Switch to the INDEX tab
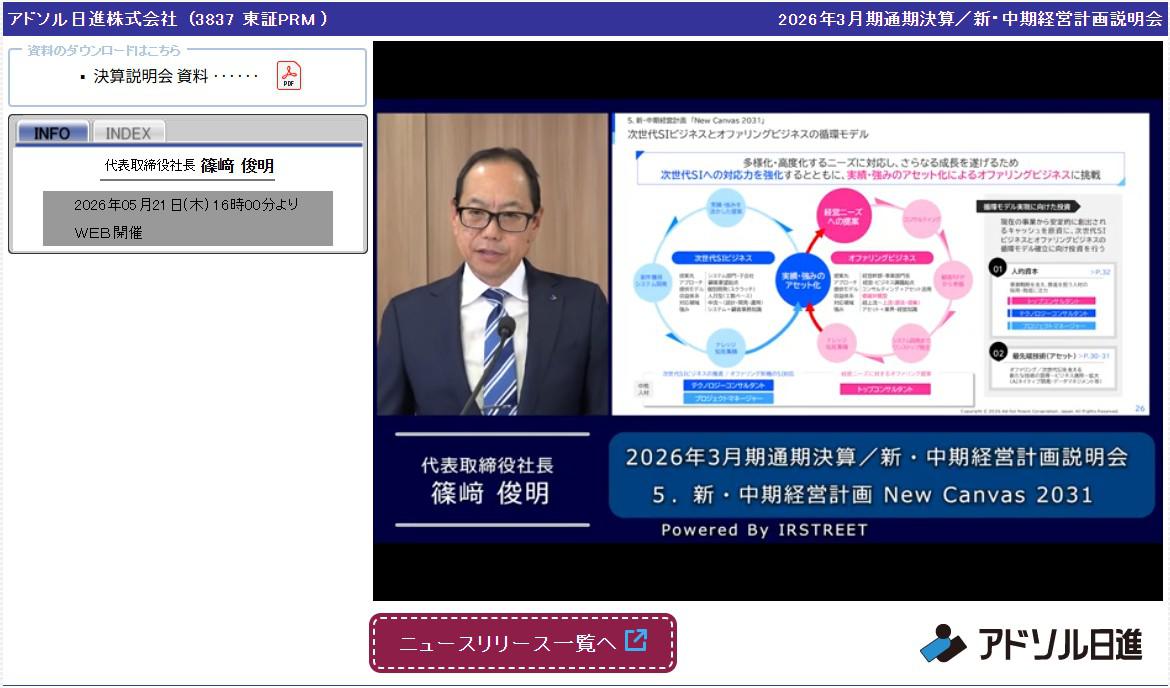This screenshot has width=1170, height=688. (128, 132)
